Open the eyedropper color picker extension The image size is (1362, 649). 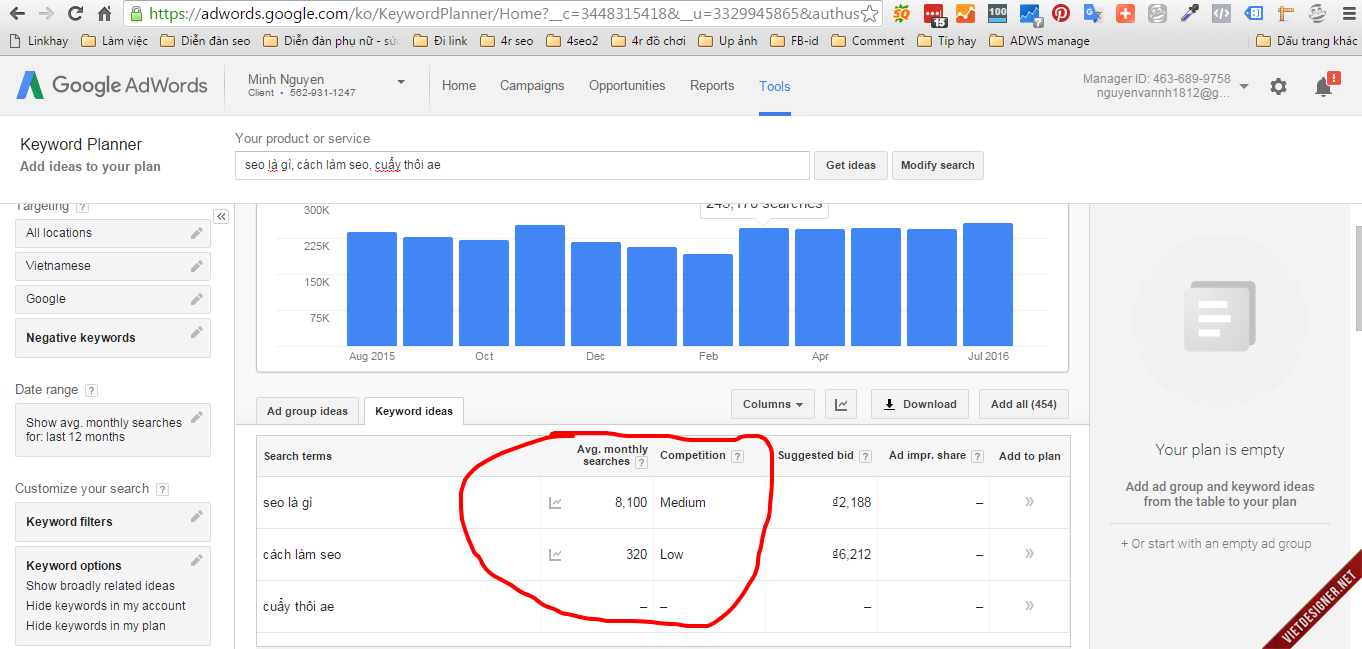[x=1189, y=14]
